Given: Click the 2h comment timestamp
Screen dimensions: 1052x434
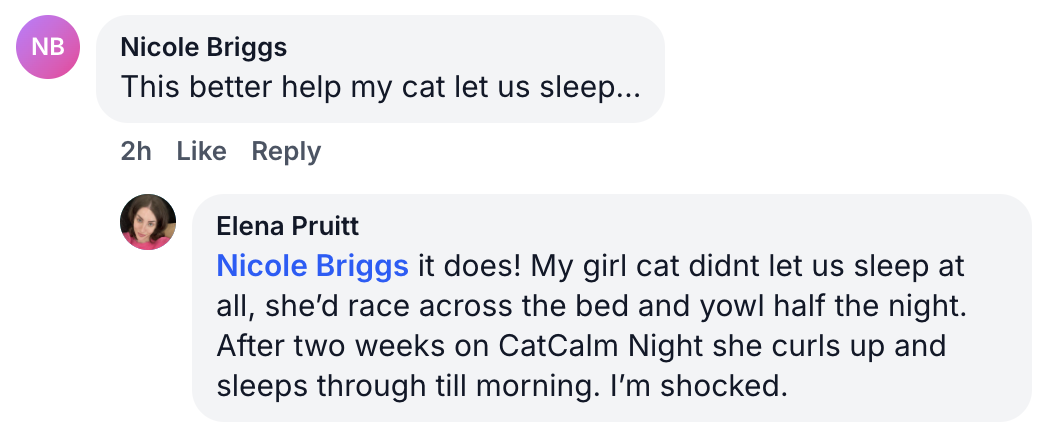Looking at the screenshot, I should (136, 152).
